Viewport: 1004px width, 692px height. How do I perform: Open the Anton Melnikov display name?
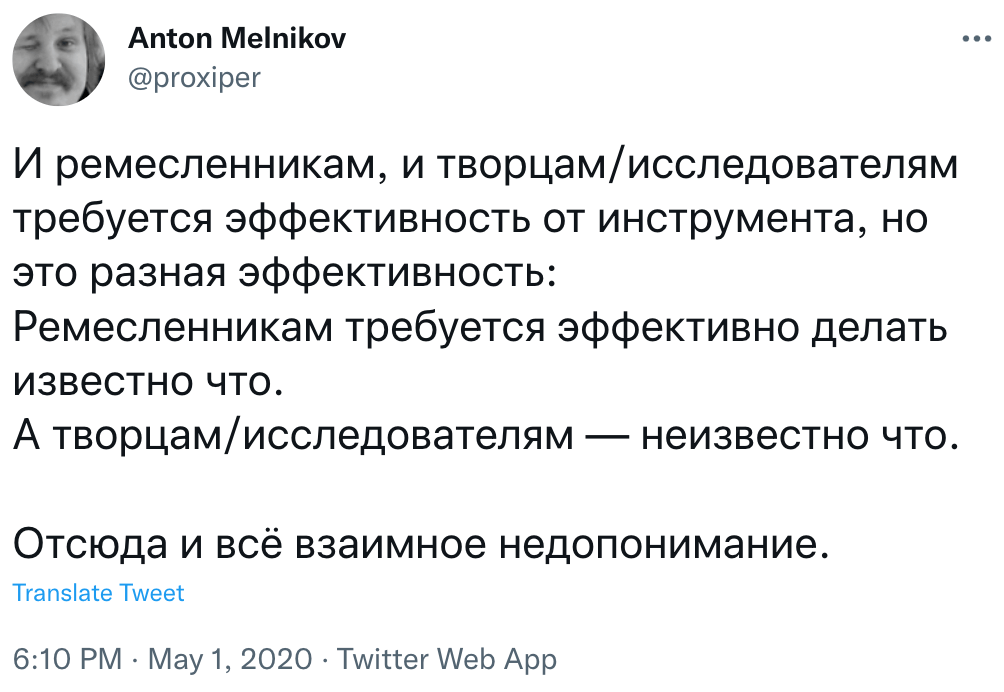click(237, 41)
